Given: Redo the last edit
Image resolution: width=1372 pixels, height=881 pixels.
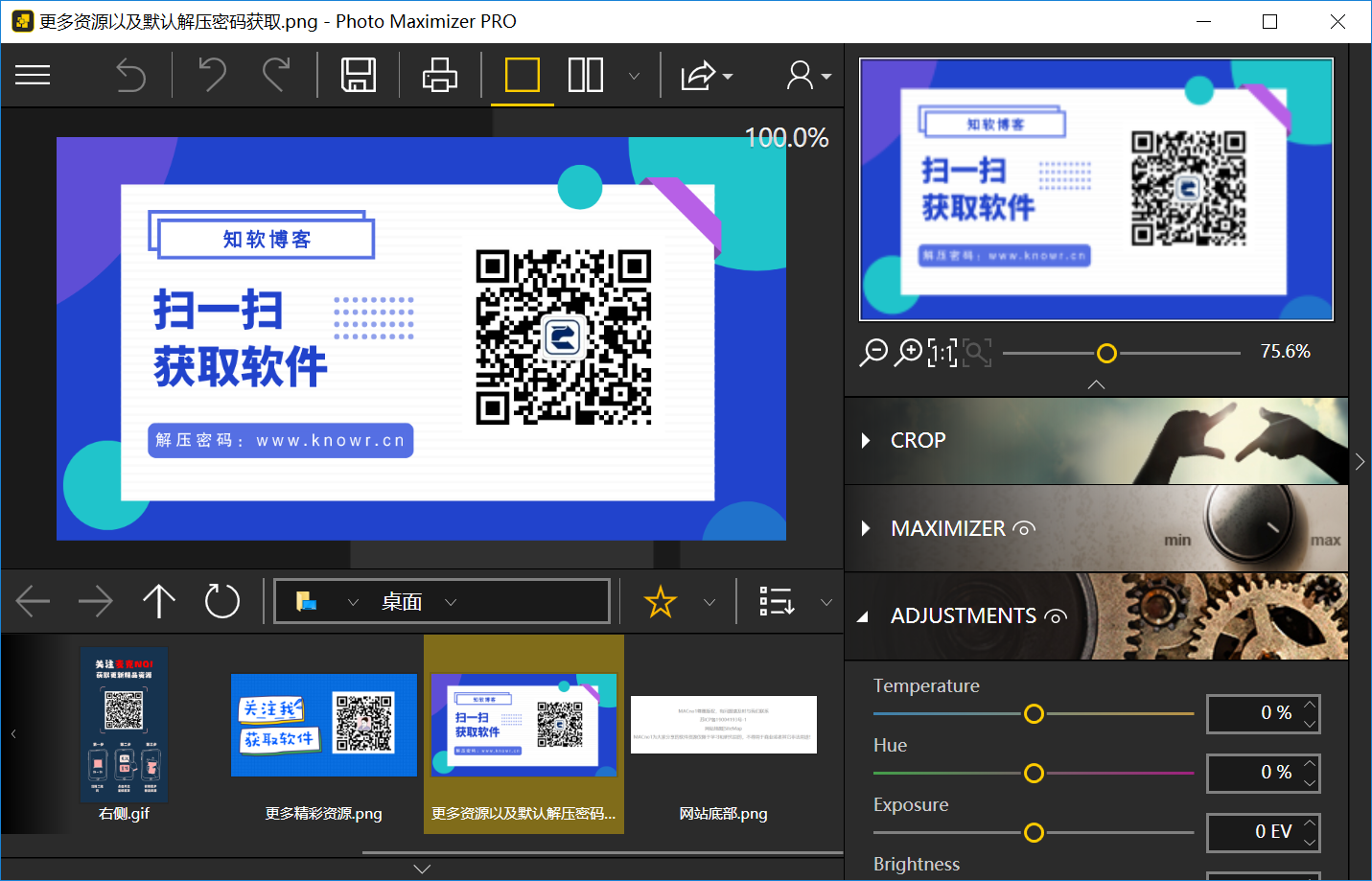Looking at the screenshot, I should coord(276,75).
